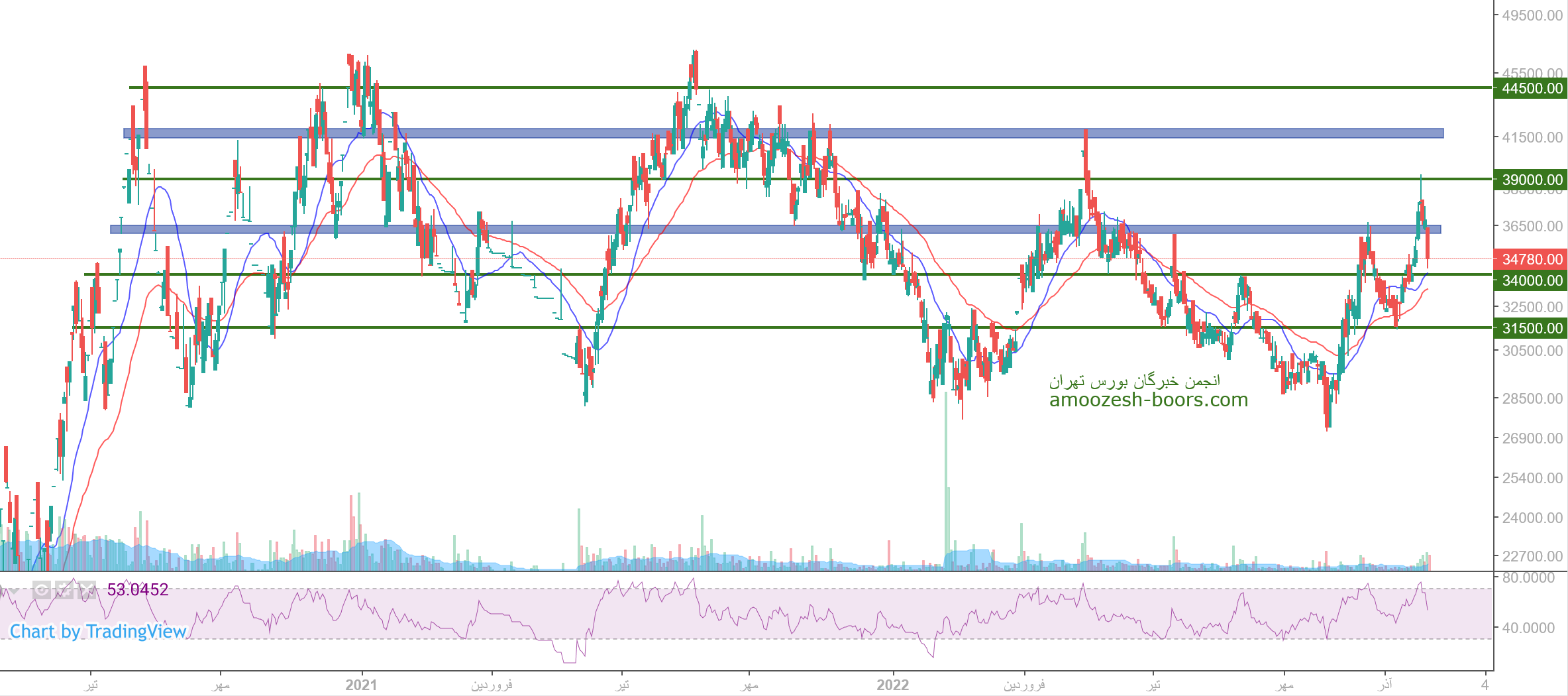The width and height of the screenshot is (1568, 696).
Task: Click the 2022 label on time axis
Action: (892, 685)
